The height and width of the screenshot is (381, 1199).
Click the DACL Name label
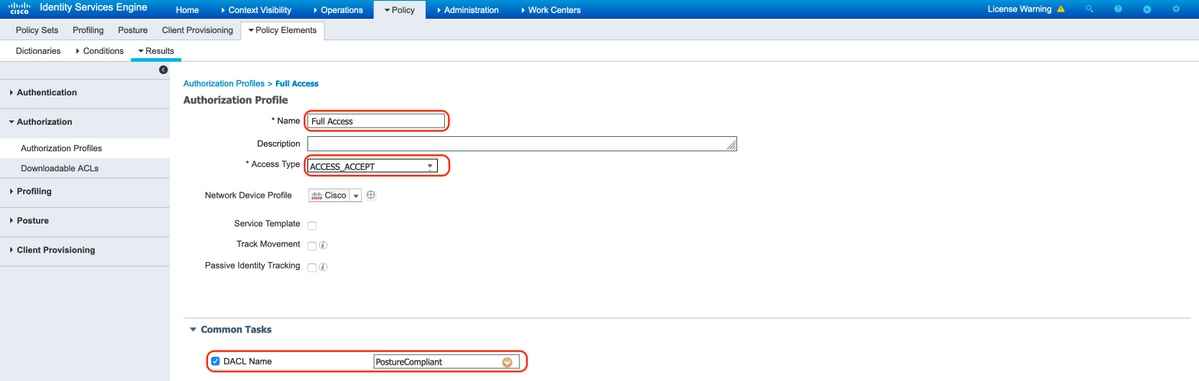247,361
